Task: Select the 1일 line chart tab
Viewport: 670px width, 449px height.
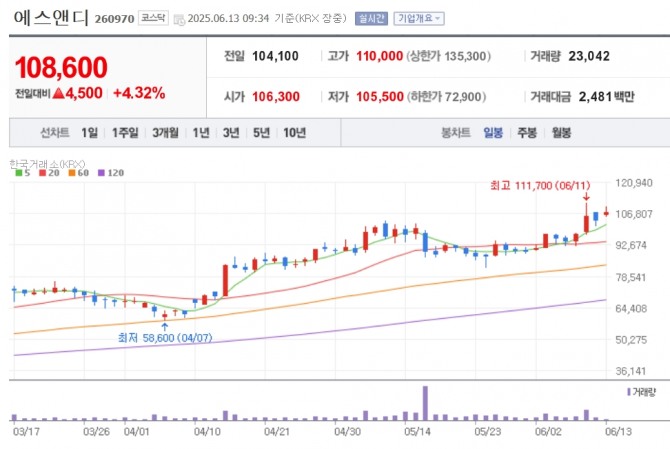Action: pos(89,133)
